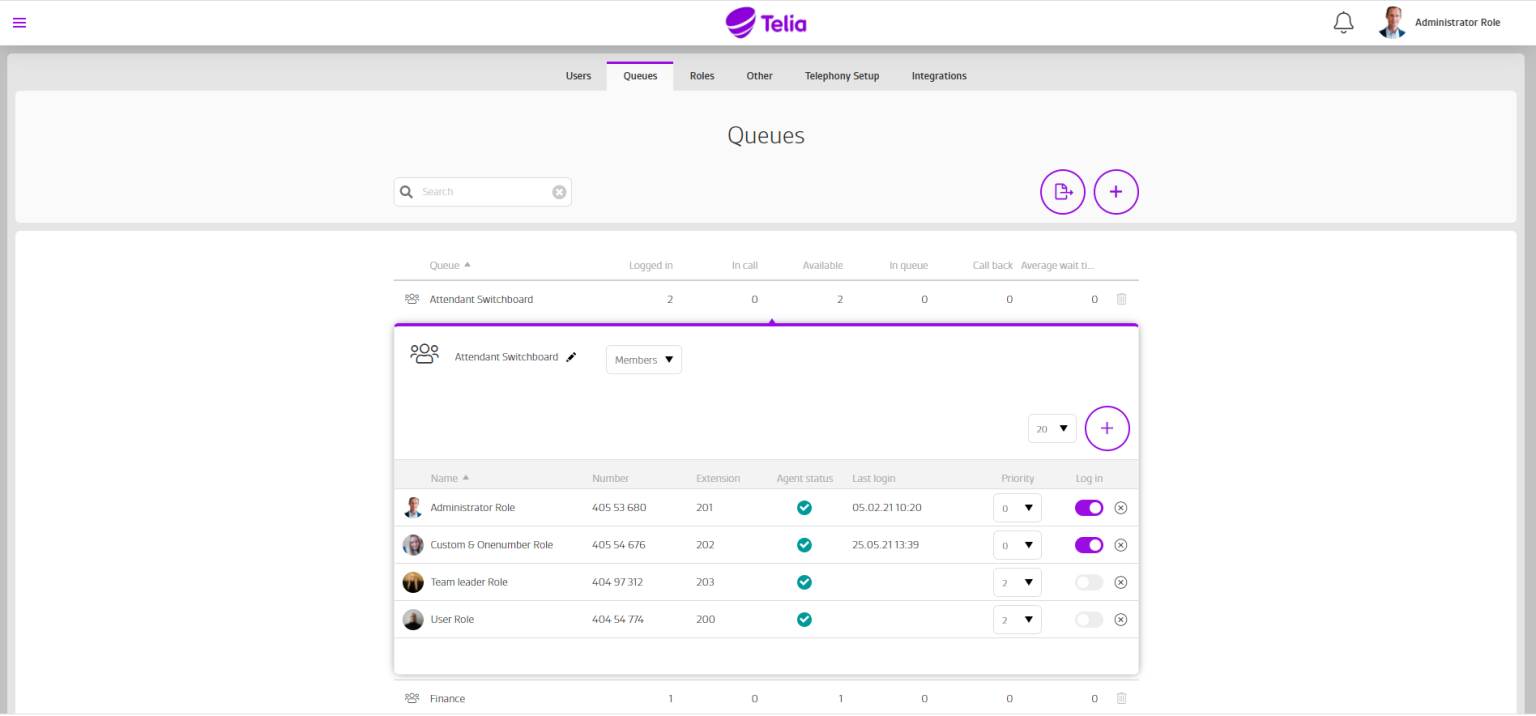The image size is (1536, 716).
Task: Enable Log in for Team leader Role
Action: tap(1089, 581)
